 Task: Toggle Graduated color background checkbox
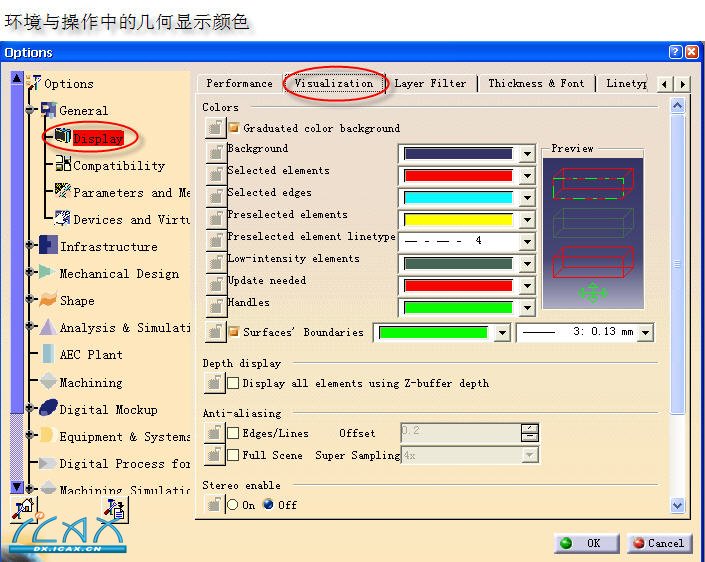tap(233, 128)
